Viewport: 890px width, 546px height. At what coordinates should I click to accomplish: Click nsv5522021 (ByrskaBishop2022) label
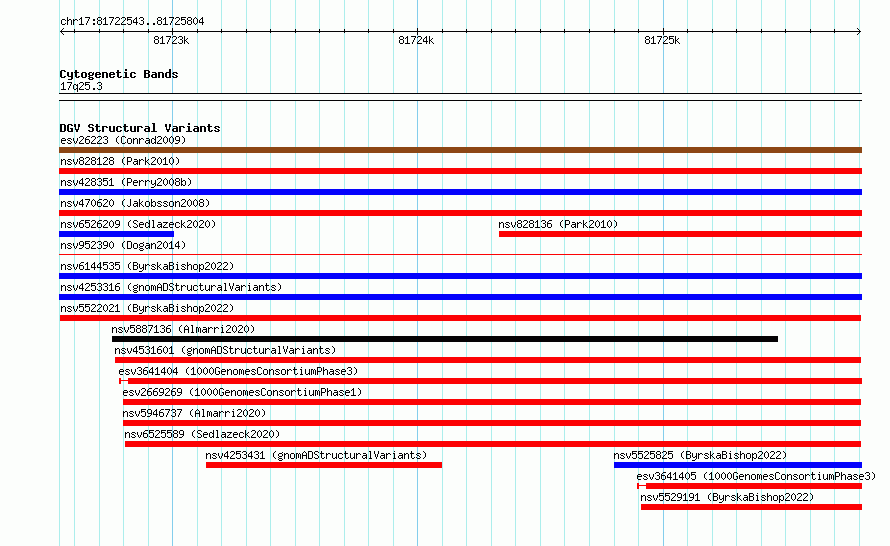point(147,308)
